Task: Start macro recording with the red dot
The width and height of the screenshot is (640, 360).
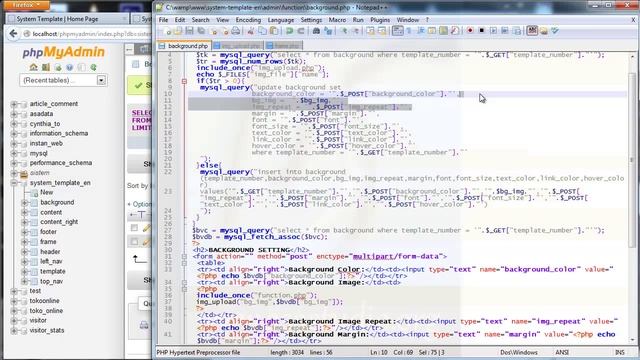Action: coord(470,31)
